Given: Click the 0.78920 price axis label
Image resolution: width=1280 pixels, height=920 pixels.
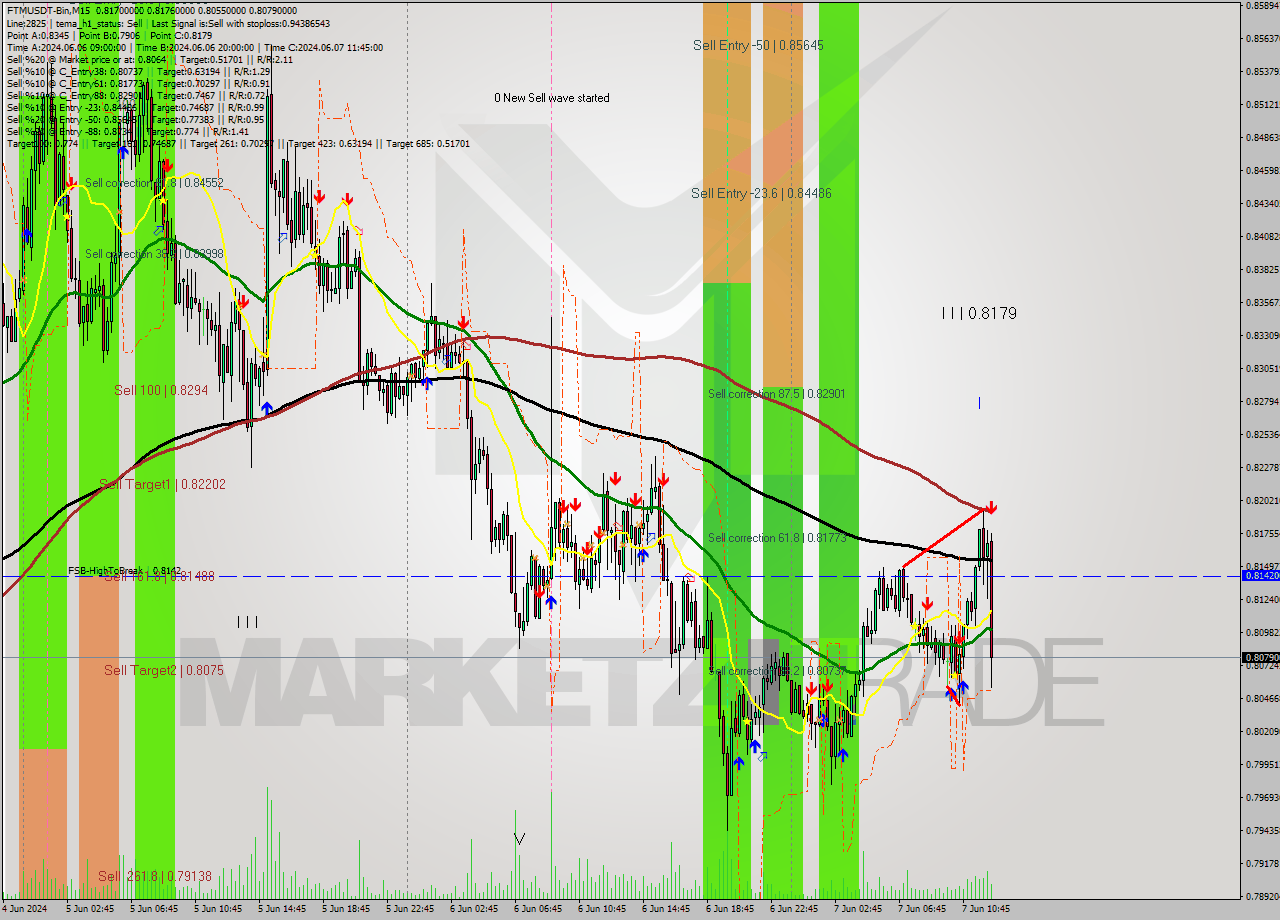Looking at the screenshot, I should point(1262,896).
